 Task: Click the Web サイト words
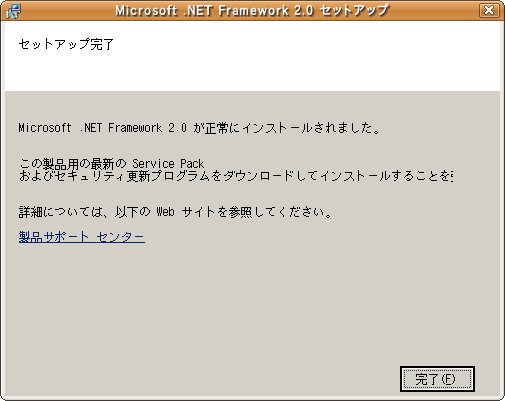click(185, 212)
